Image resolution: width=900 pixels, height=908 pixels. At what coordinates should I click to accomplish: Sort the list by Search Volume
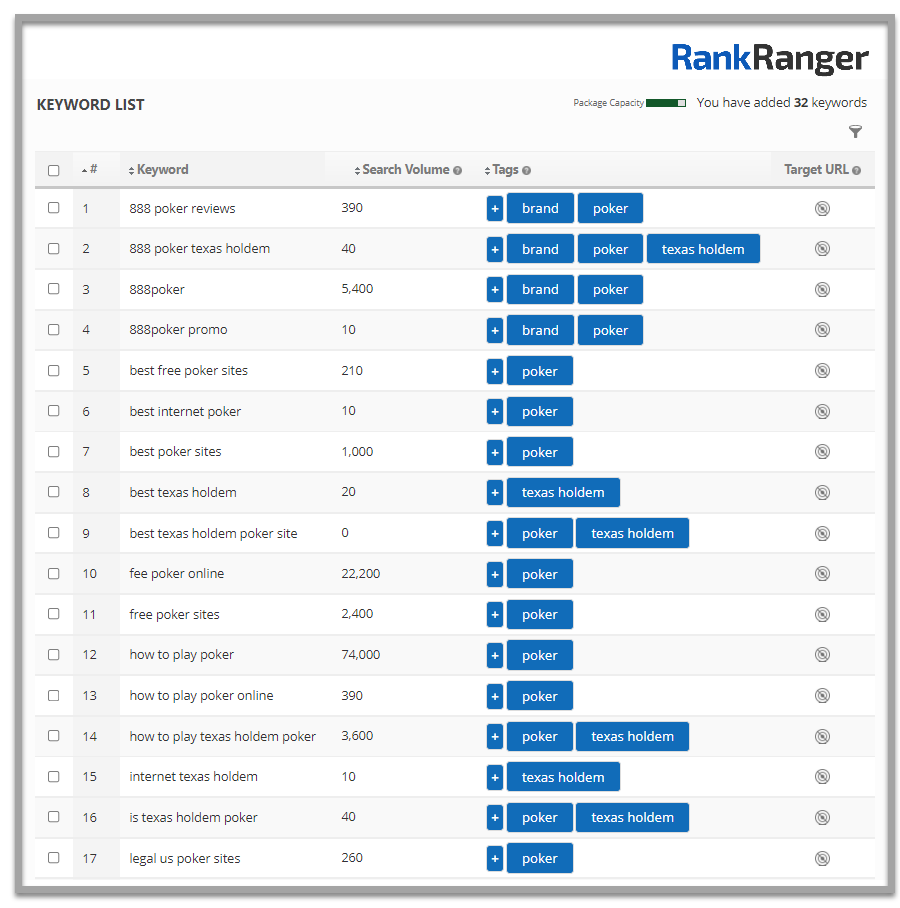coord(402,170)
